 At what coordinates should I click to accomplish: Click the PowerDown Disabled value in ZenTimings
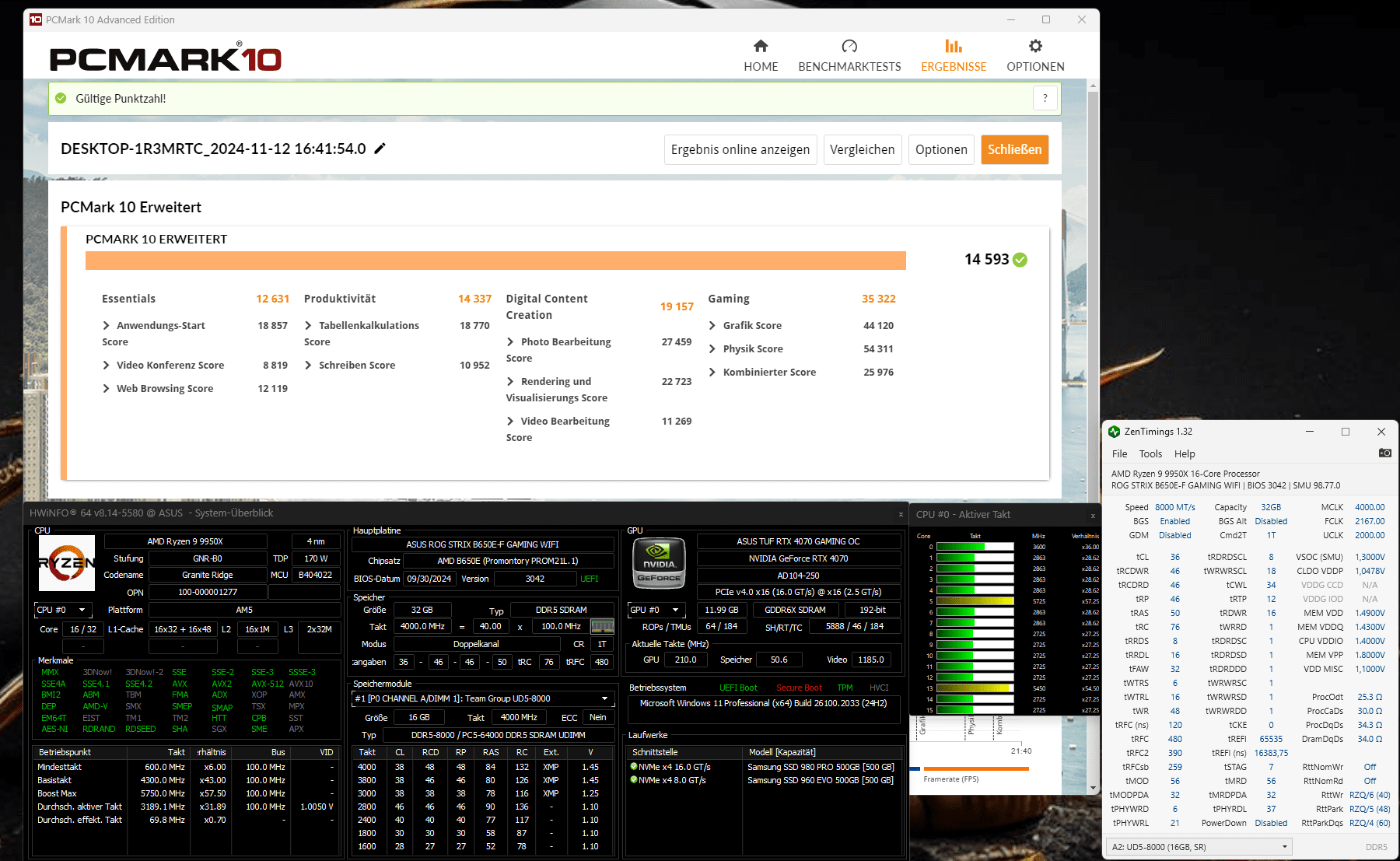[1271, 823]
